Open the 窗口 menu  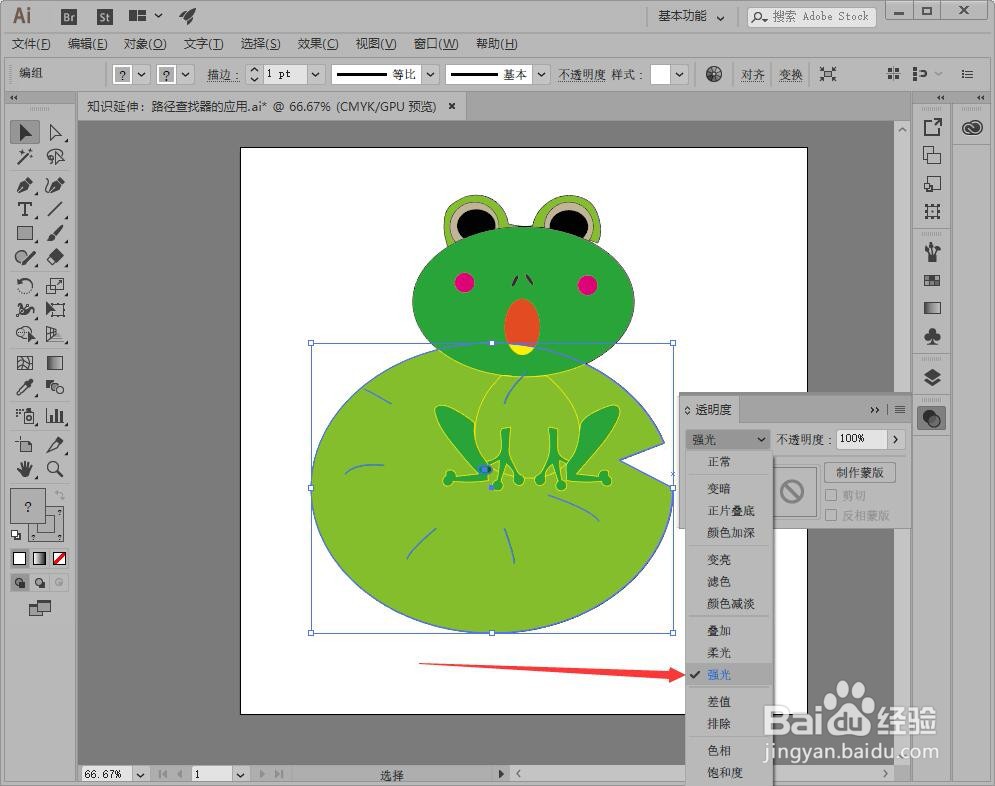click(x=436, y=43)
